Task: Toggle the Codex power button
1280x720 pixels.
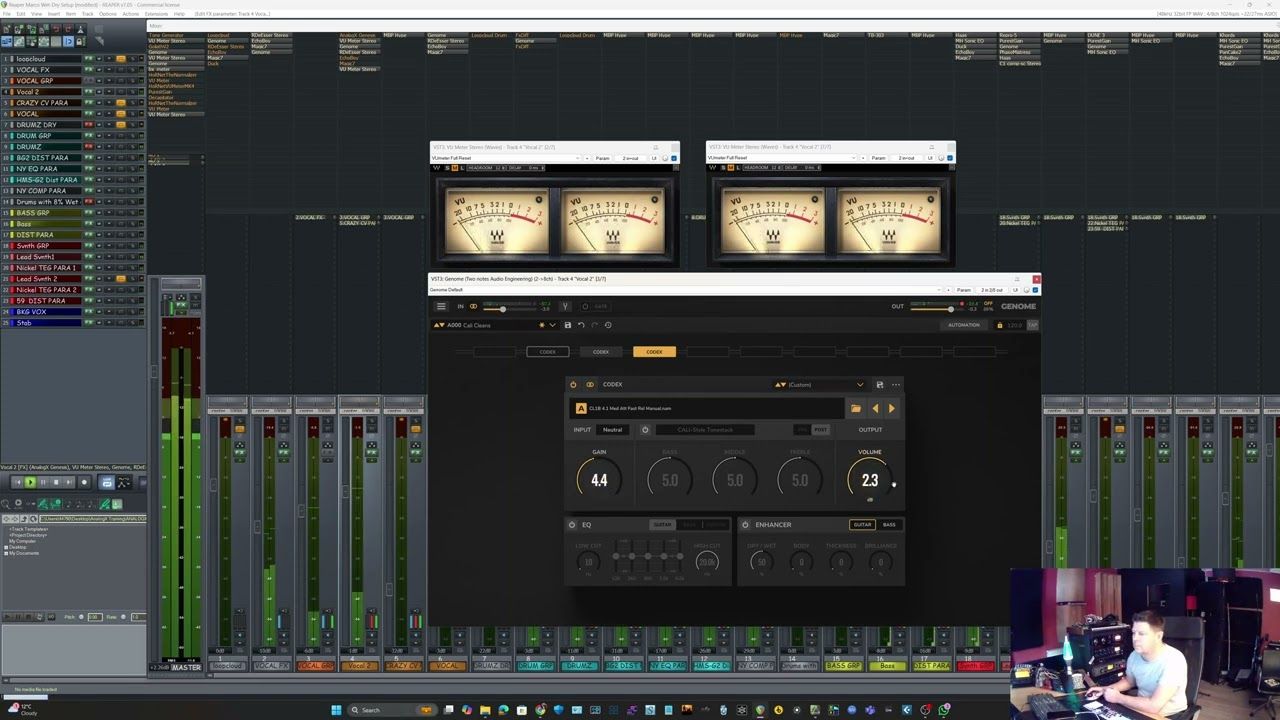Action: 573,384
